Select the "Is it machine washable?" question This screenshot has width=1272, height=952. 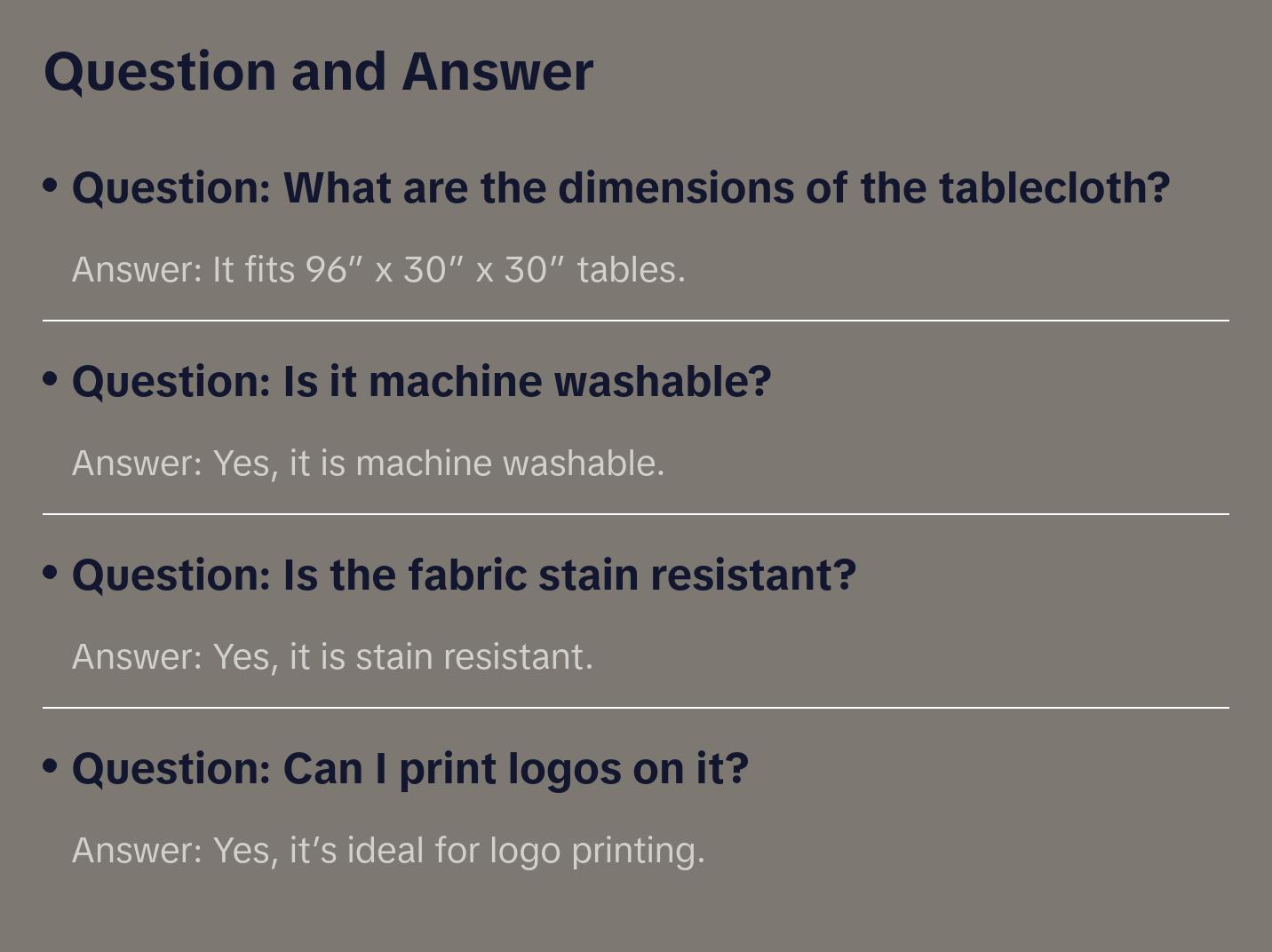(x=421, y=382)
